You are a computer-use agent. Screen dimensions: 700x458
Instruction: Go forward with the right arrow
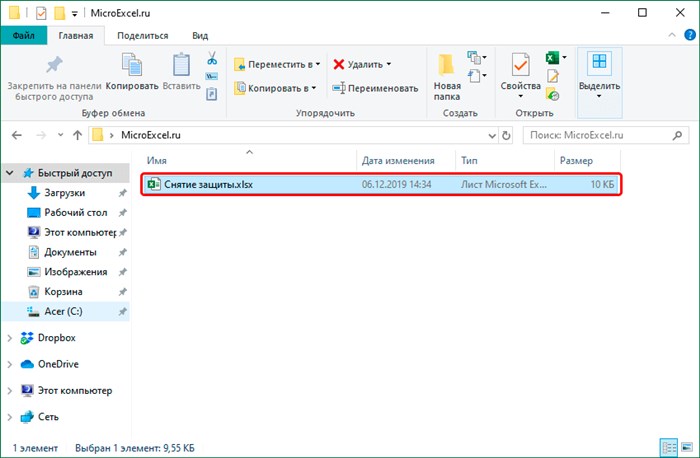coord(41,135)
